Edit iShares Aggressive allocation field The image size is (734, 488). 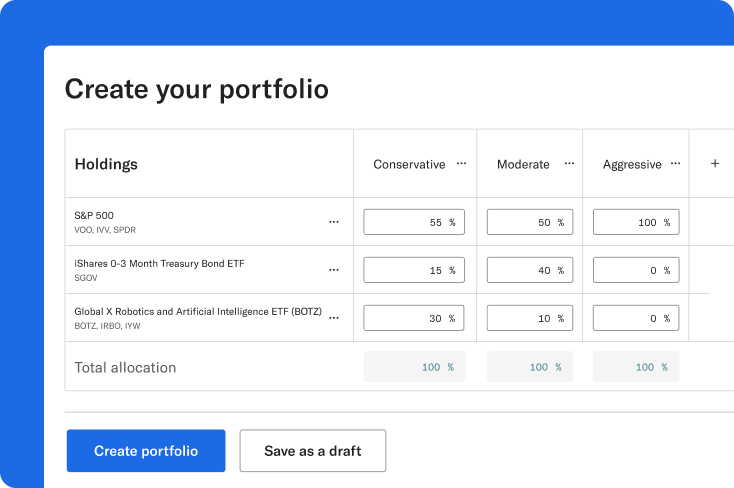(636, 270)
